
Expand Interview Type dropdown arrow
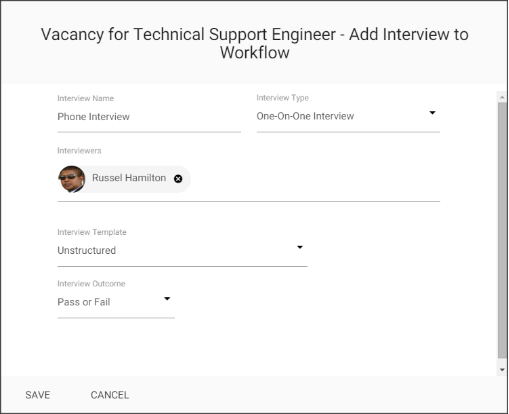tap(432, 113)
